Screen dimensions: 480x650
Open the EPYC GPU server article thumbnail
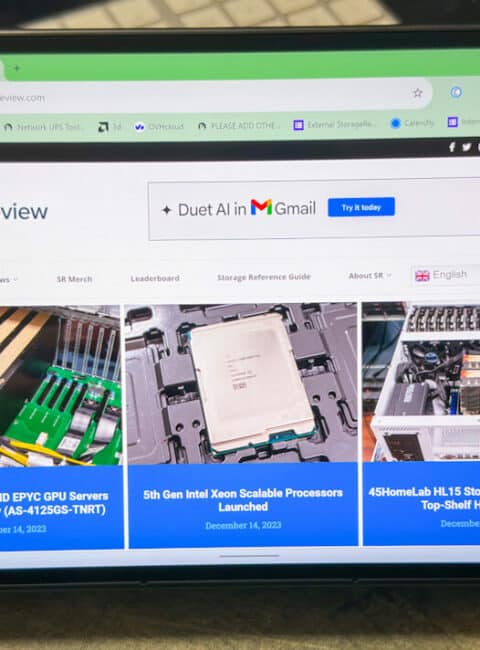coord(61,386)
